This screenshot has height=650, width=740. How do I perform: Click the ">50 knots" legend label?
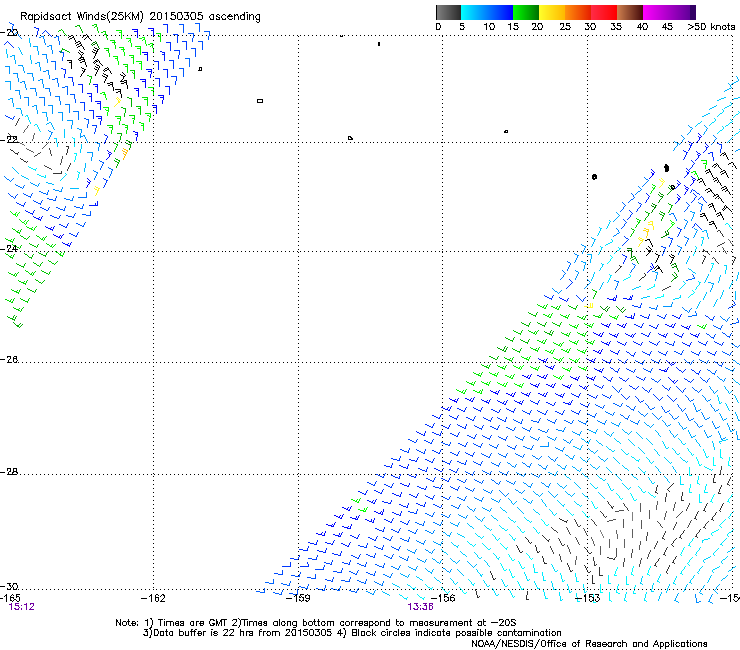pyautogui.click(x=711, y=27)
